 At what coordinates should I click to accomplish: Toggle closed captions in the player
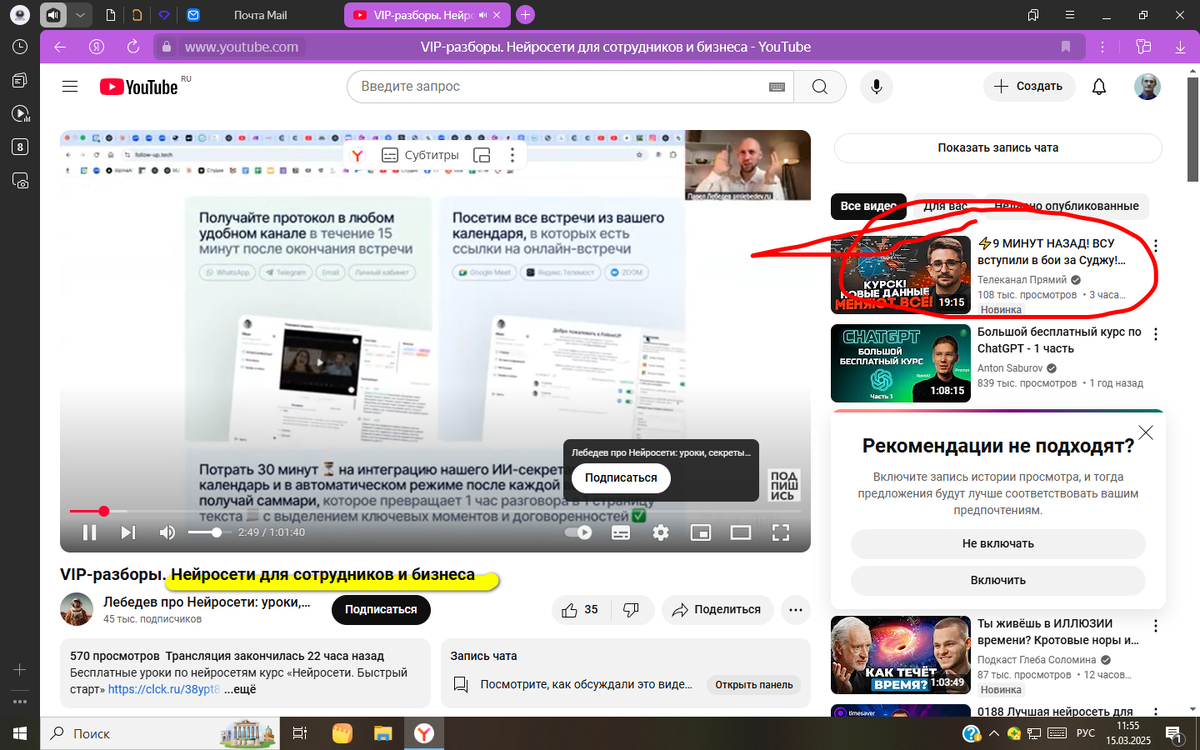621,533
